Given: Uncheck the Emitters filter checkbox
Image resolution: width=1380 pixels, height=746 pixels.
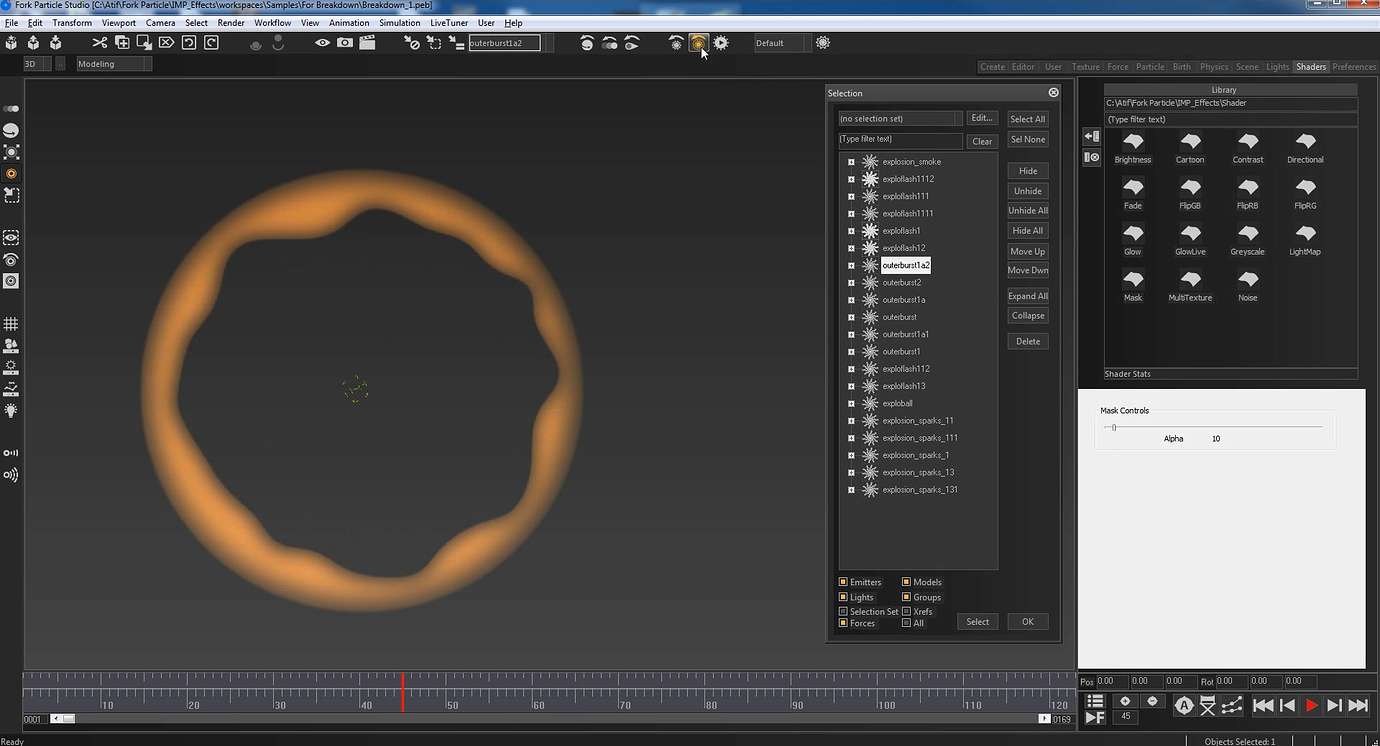Looking at the screenshot, I should point(843,582).
